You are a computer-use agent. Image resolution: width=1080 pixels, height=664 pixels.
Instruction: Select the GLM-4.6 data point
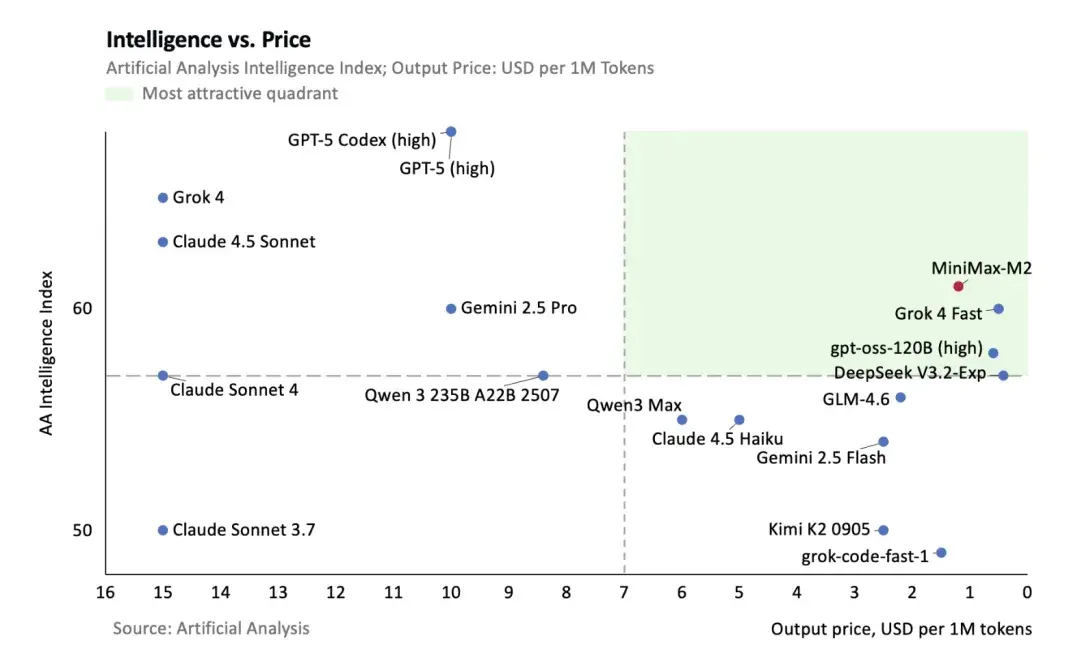tap(900, 397)
